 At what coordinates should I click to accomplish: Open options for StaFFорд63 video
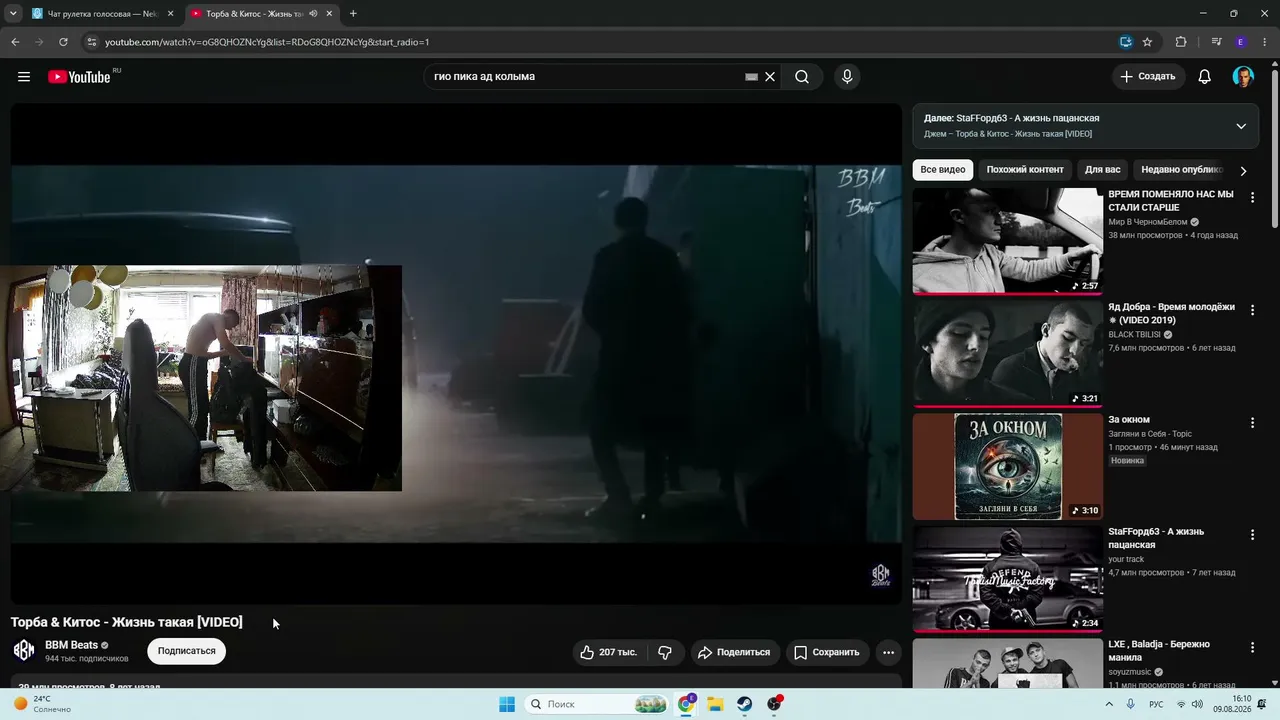[1252, 535]
